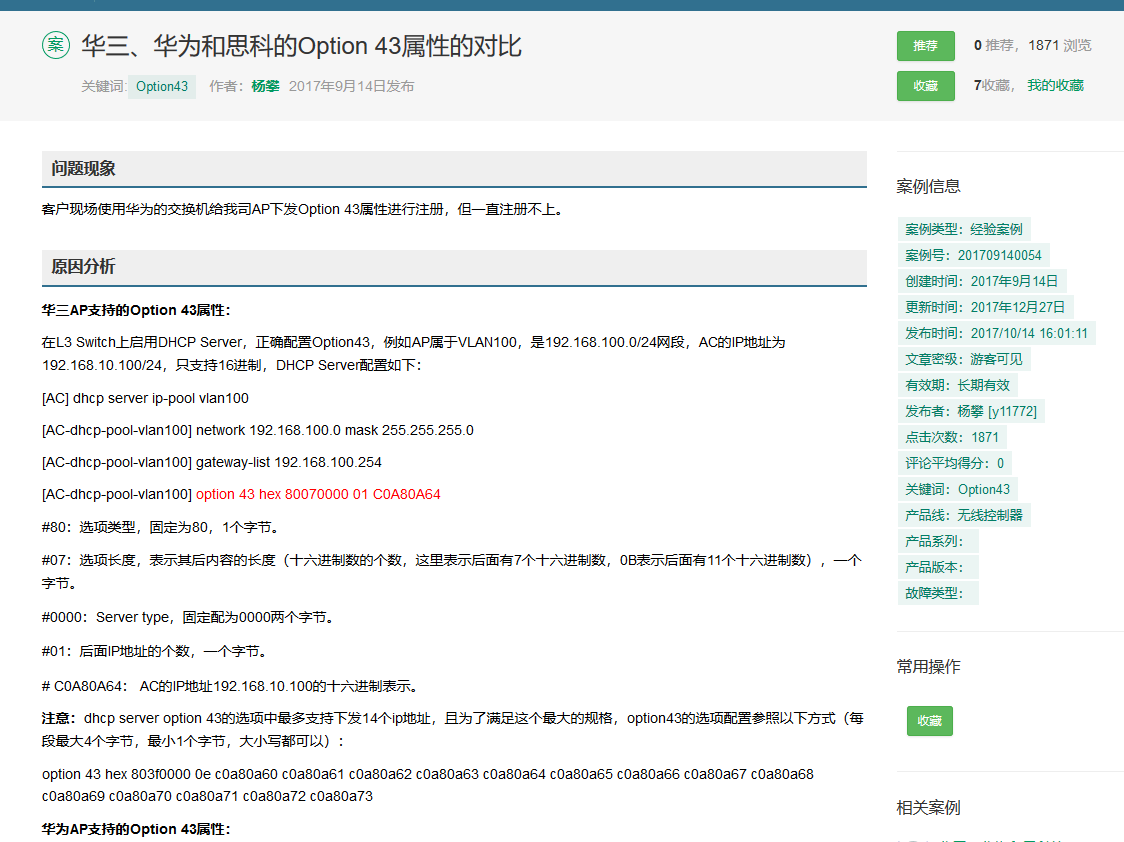
Task: Click the 0 推荐, 1871 浏览 counter text
Action: click(x=1032, y=45)
